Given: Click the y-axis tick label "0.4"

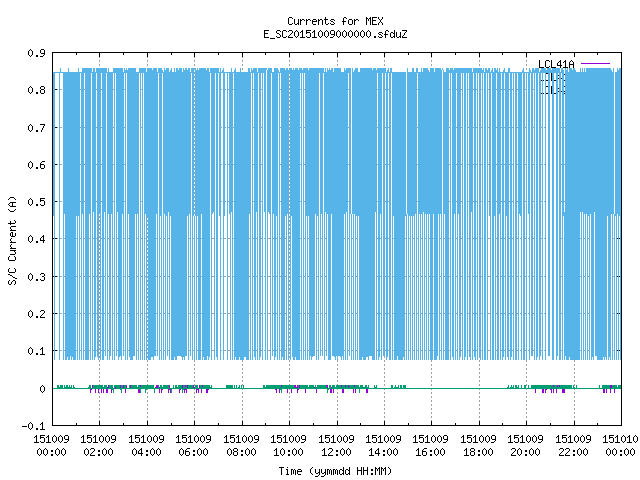Looking at the screenshot, I should [x=36, y=239].
